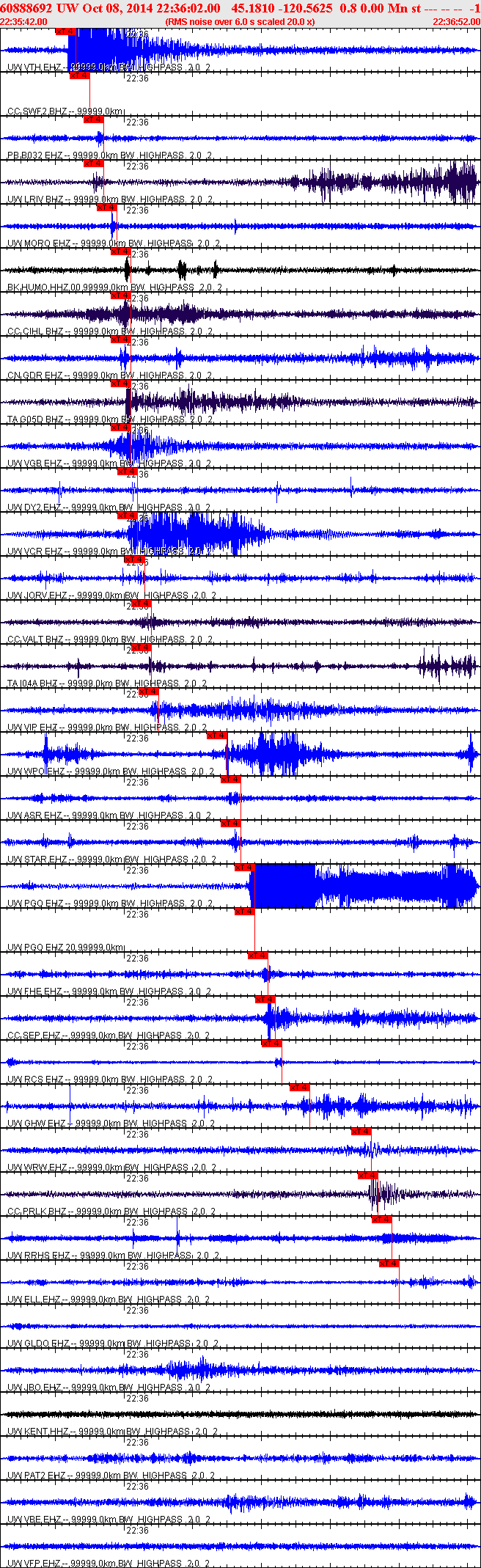
Task: Select the CN GDR EHZ station label
Action: click(110, 375)
